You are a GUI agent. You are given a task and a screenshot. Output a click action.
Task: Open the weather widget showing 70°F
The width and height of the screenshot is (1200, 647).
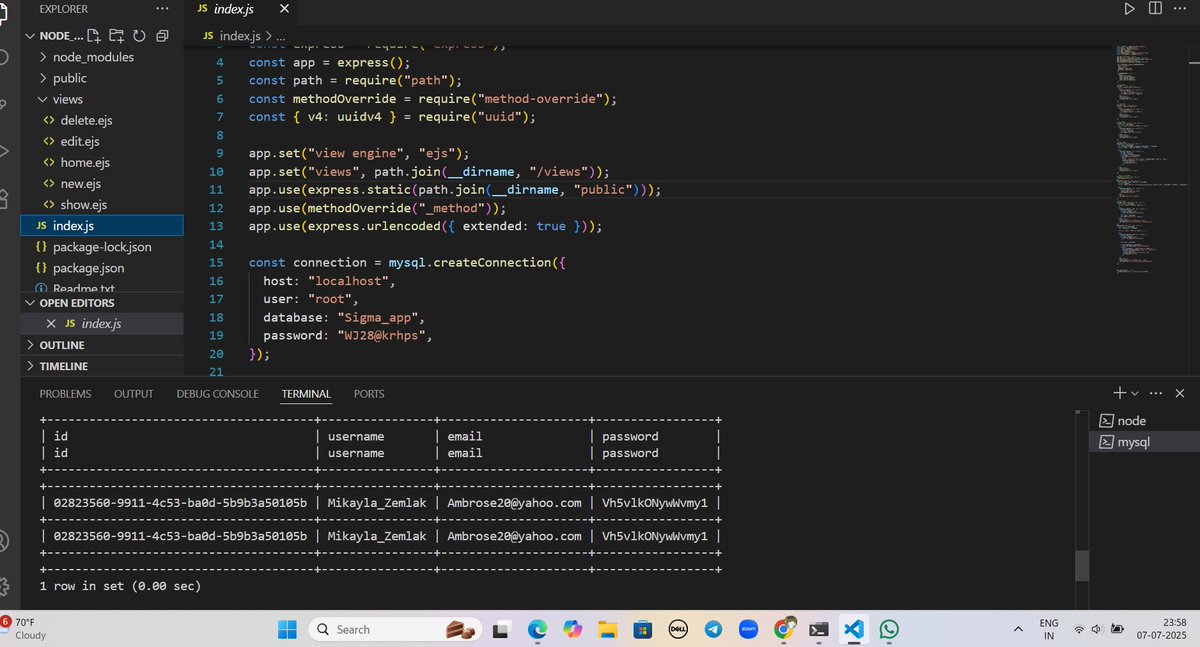[24, 628]
